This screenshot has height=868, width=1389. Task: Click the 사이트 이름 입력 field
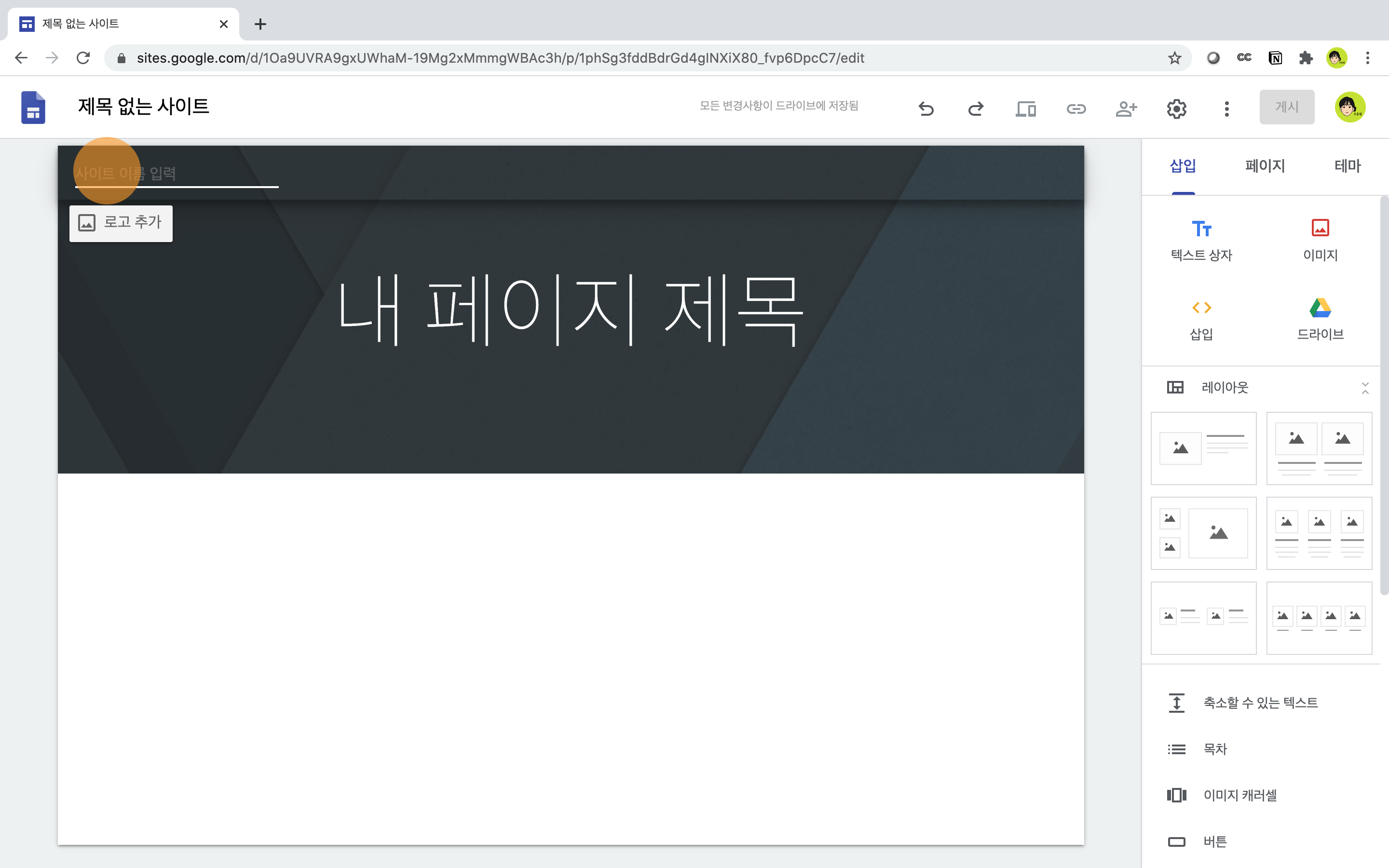click(176, 173)
